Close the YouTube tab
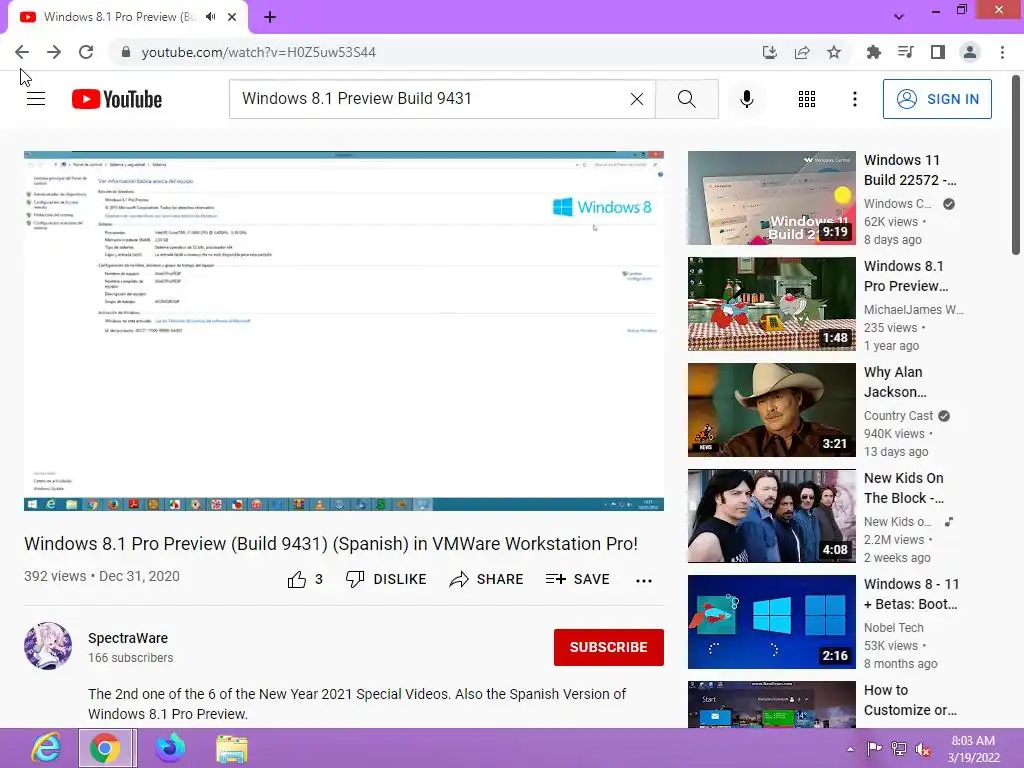Screen dimensions: 1024x768 [x=232, y=17]
